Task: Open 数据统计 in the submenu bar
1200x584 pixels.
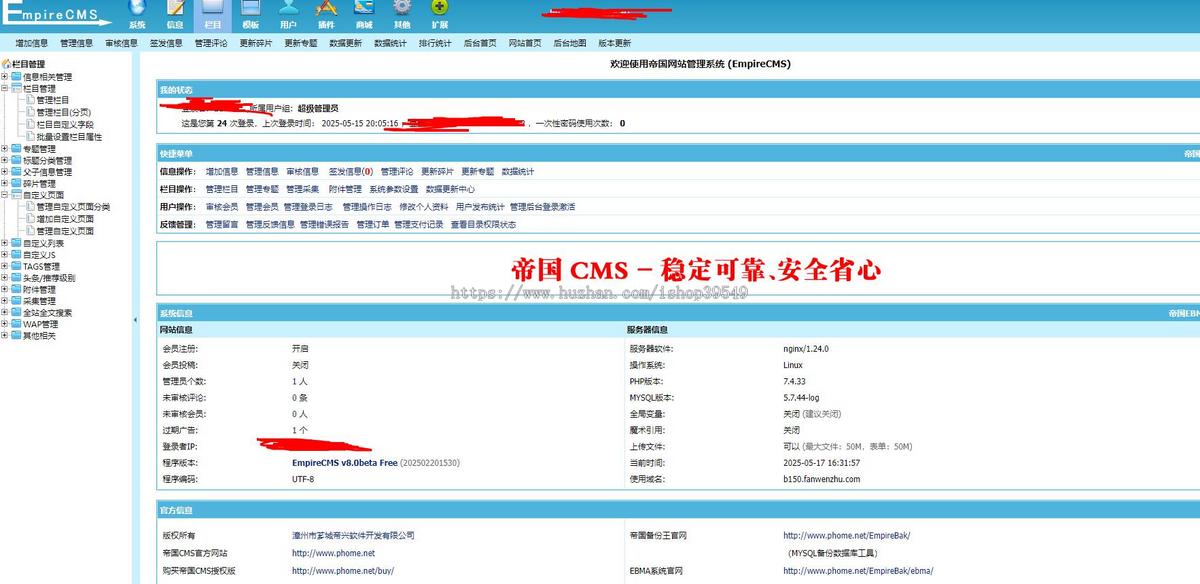Action: coord(390,43)
